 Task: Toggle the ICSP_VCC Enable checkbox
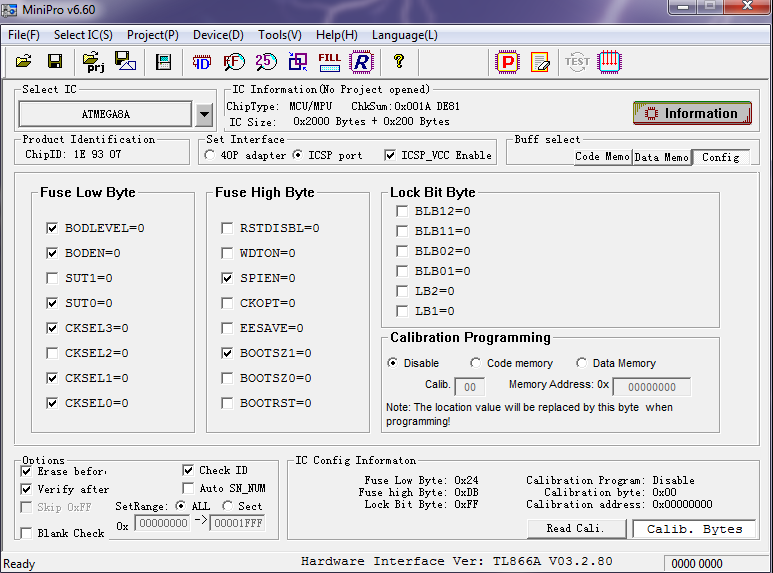pos(390,155)
